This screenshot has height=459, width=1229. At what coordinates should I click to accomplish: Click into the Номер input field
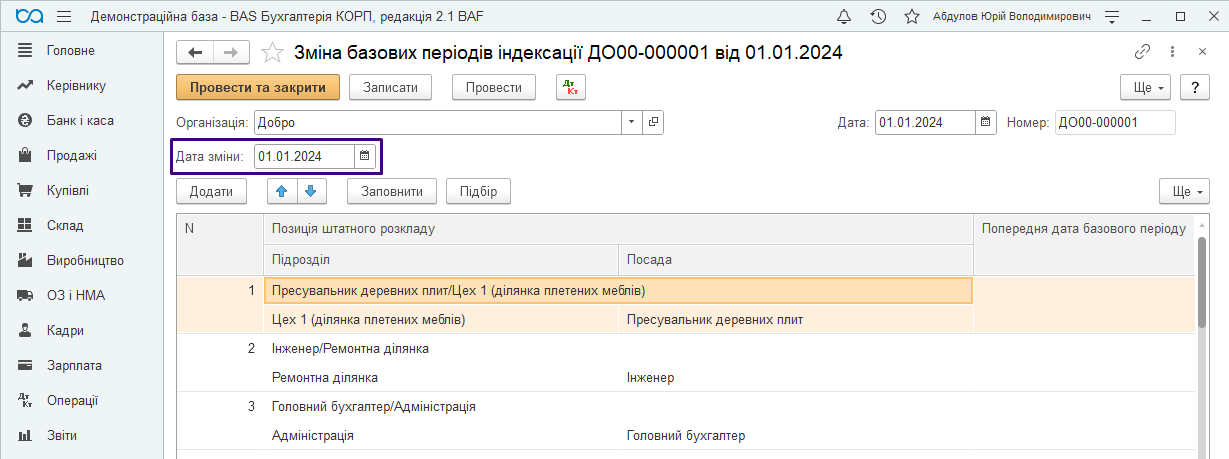point(1115,122)
